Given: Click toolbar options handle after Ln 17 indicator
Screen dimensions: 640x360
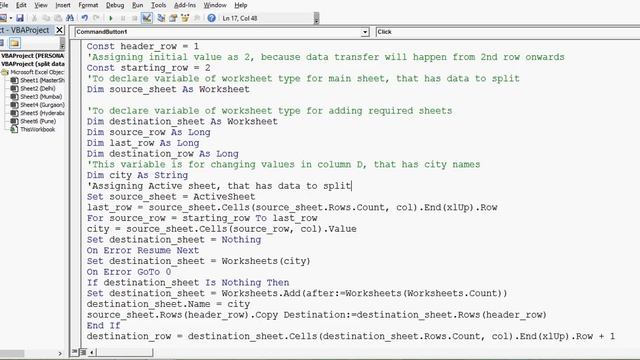Looking at the screenshot, I should pyautogui.click(x=316, y=18).
